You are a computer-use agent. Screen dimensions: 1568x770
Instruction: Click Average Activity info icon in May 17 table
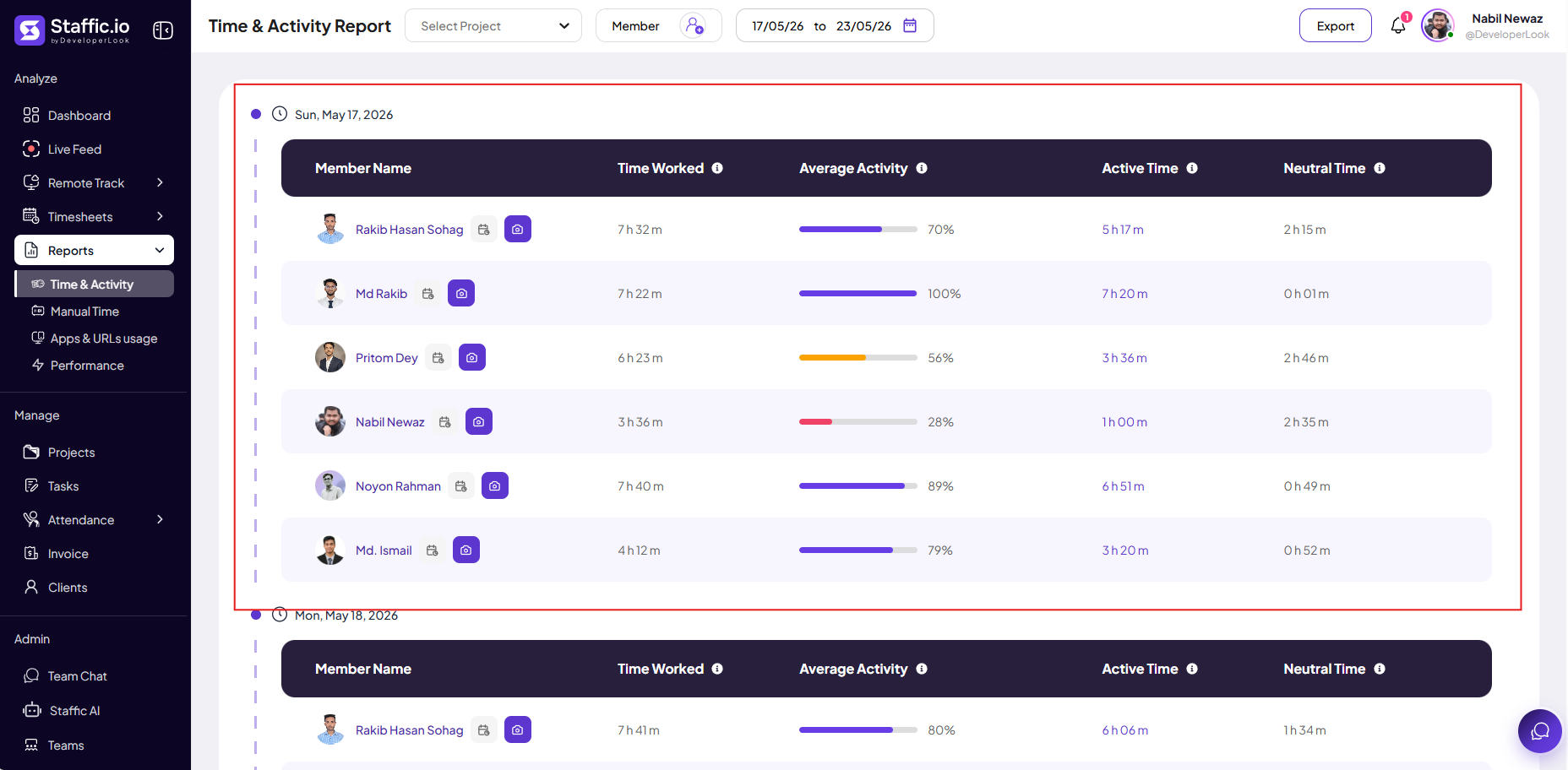point(922,168)
